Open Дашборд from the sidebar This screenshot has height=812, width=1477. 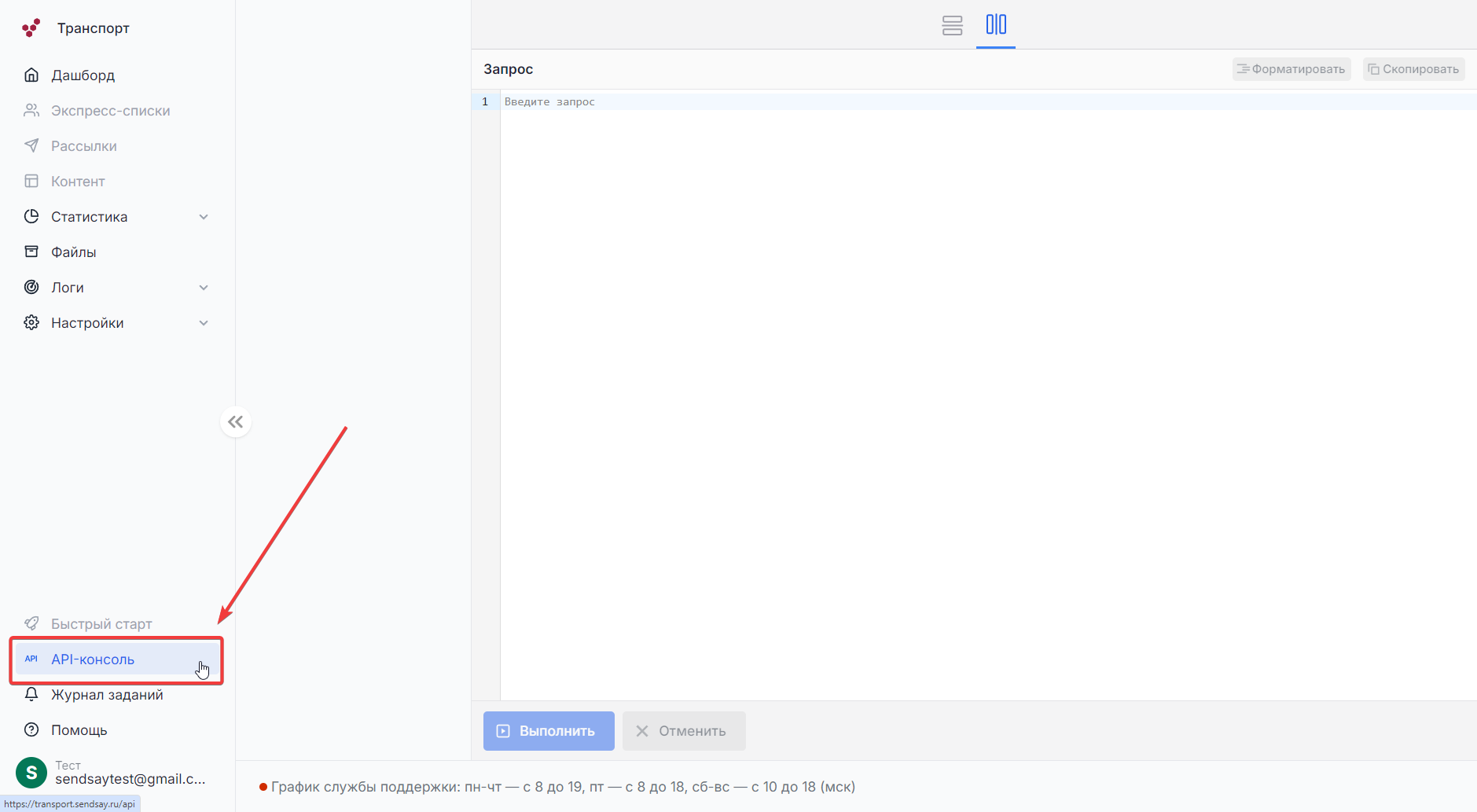[x=83, y=75]
